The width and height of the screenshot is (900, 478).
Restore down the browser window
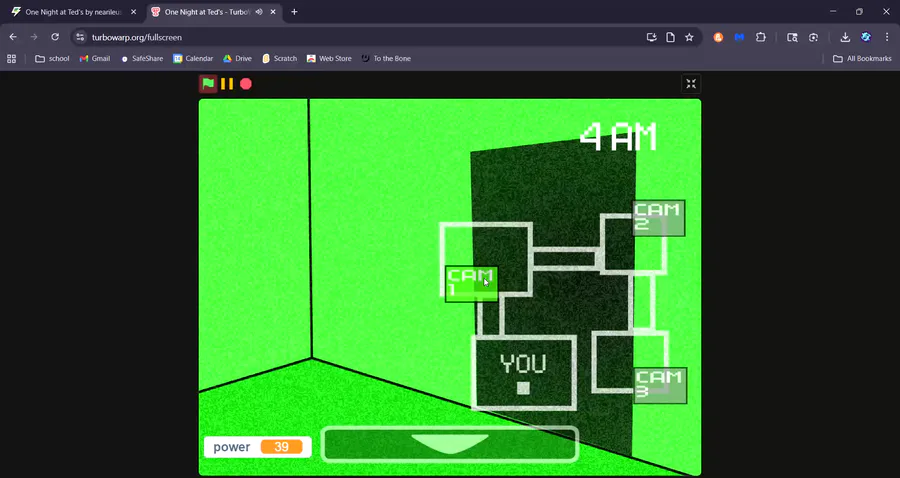tap(859, 11)
